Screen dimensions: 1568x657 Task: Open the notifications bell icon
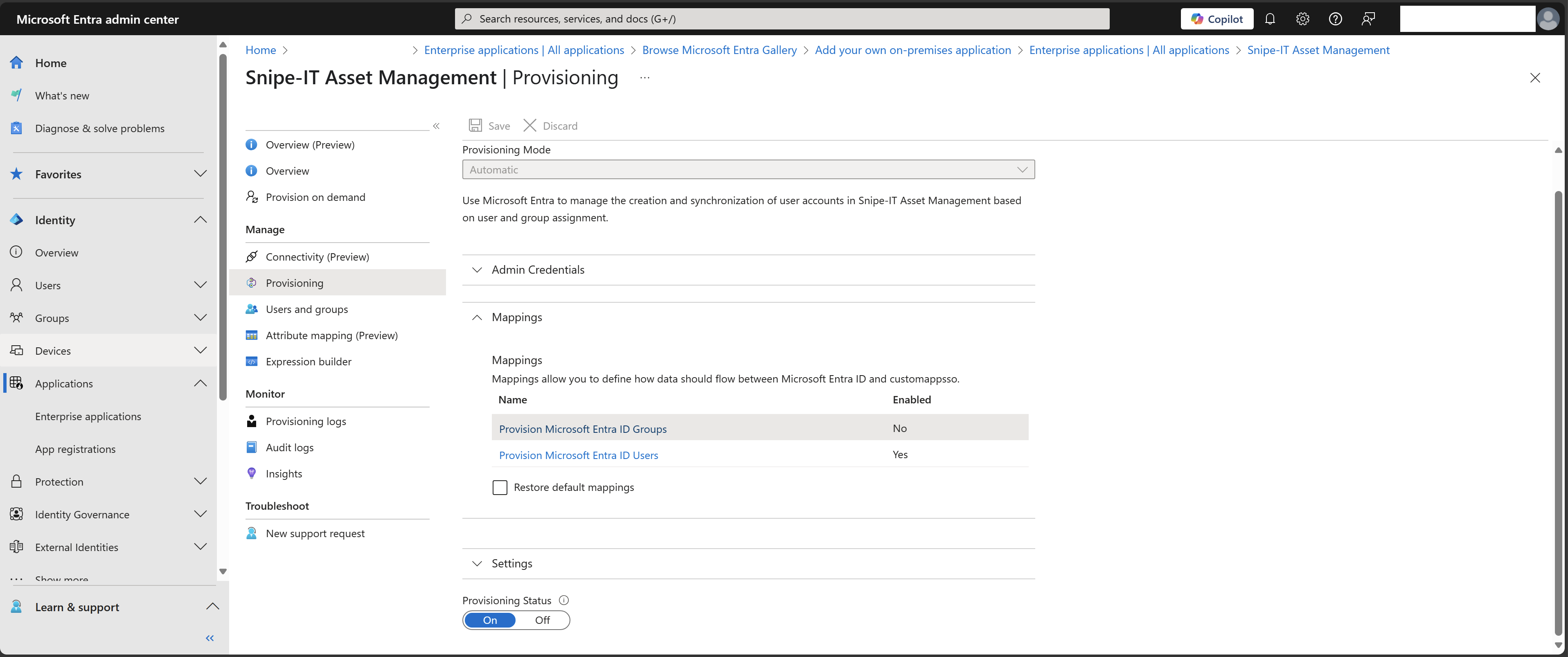[1270, 19]
